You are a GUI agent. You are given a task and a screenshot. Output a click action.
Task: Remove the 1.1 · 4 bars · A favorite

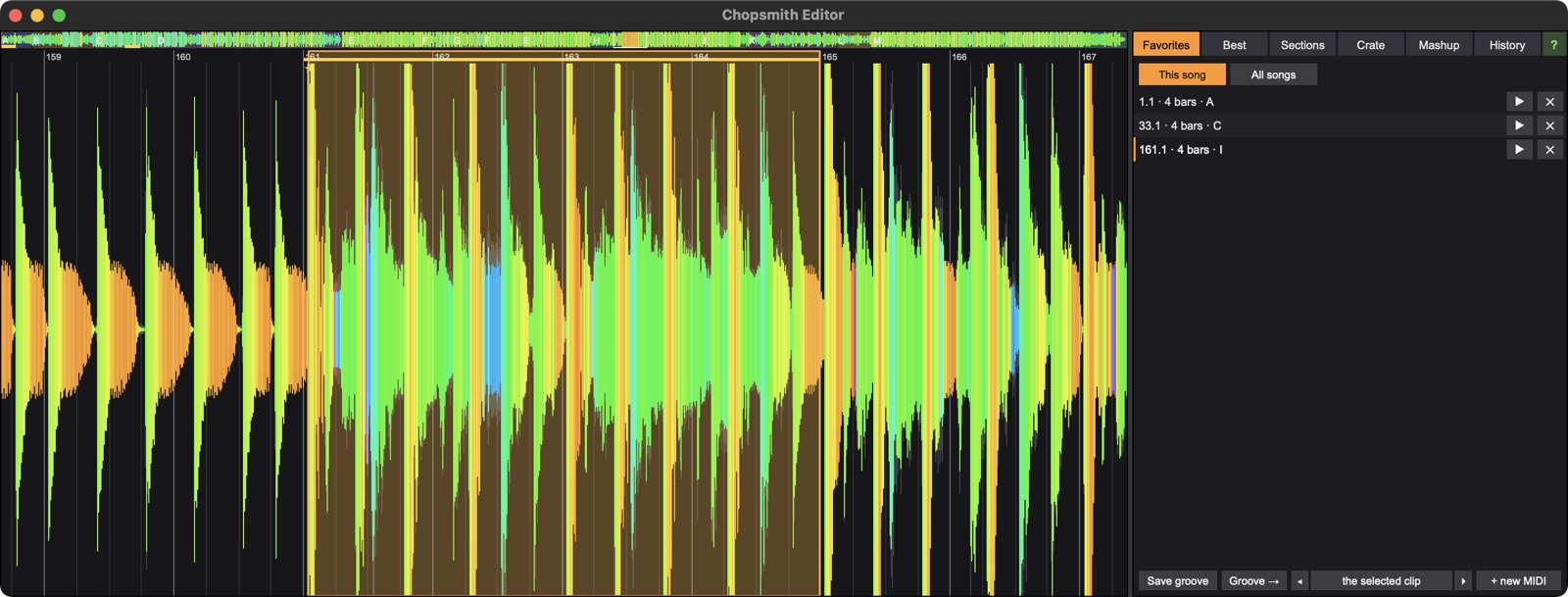pos(1549,102)
